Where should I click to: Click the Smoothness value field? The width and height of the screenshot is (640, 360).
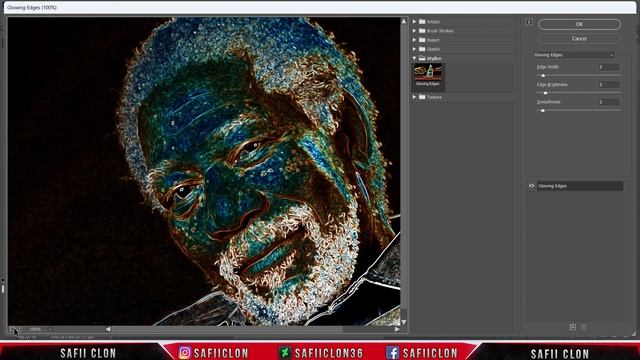click(609, 102)
